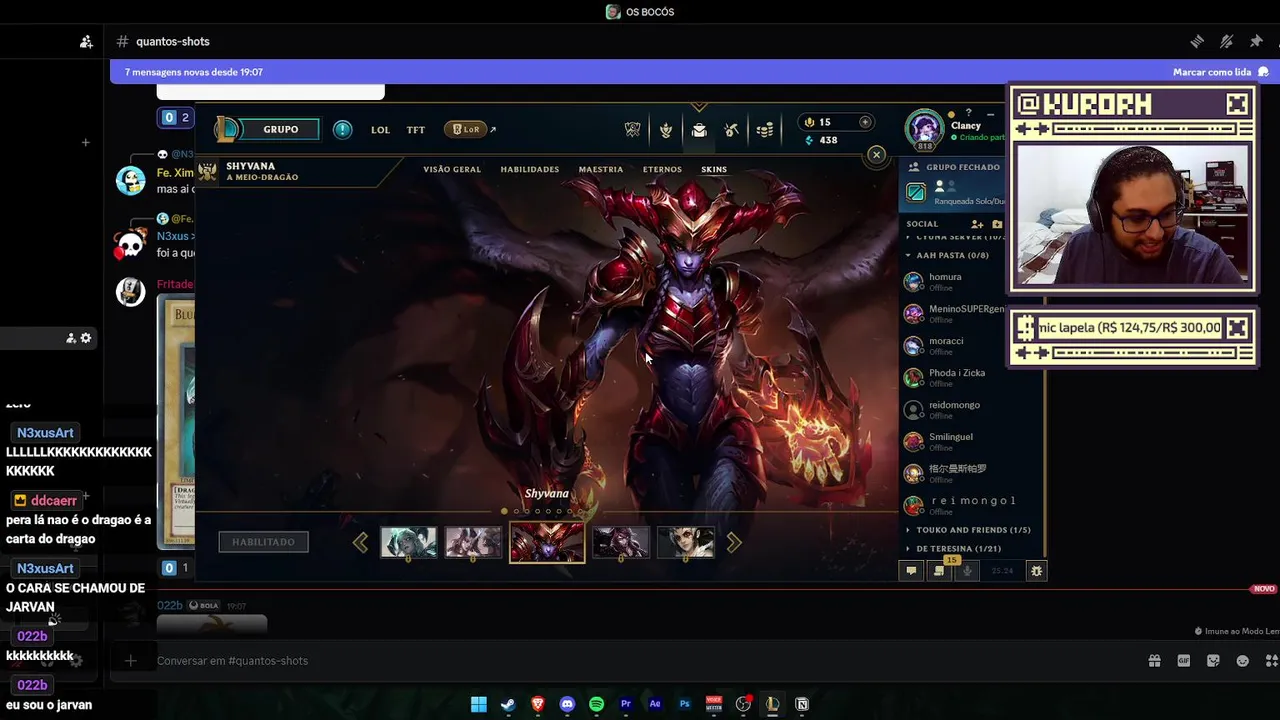The image size is (1280, 720).
Task: Select the Skins tab
Action: pyautogui.click(x=714, y=169)
